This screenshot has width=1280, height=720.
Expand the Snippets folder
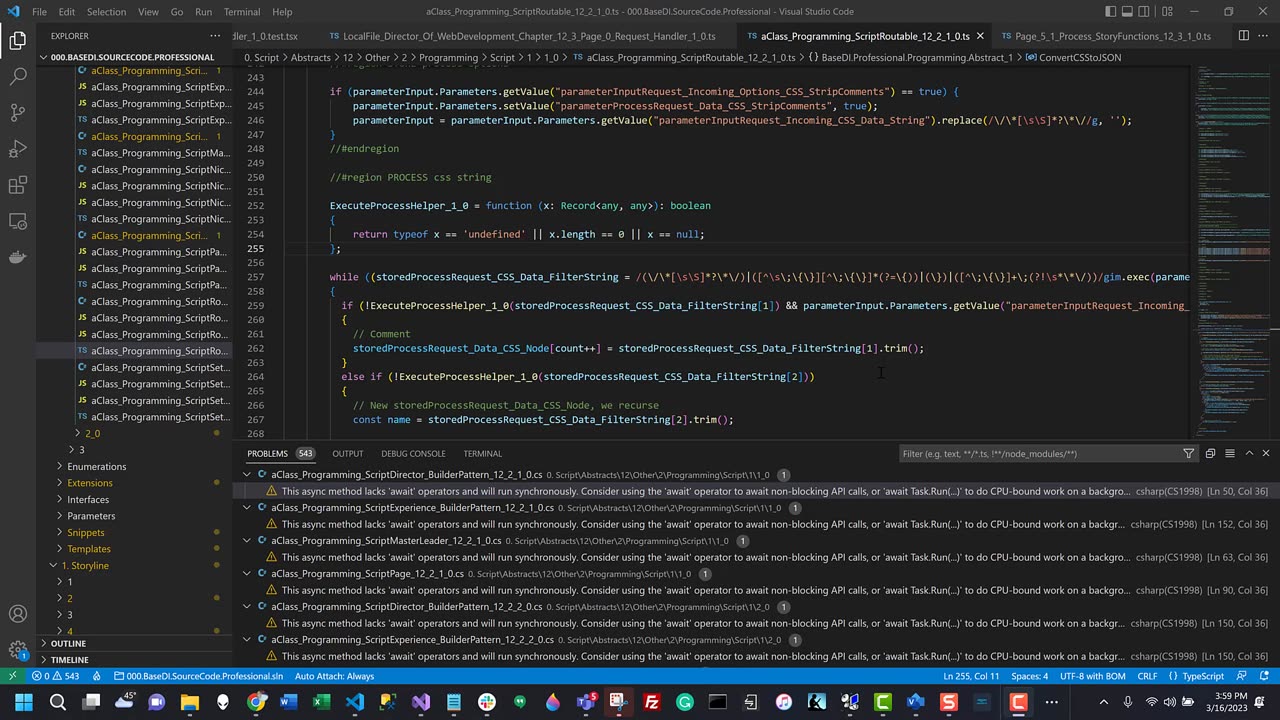pos(85,532)
